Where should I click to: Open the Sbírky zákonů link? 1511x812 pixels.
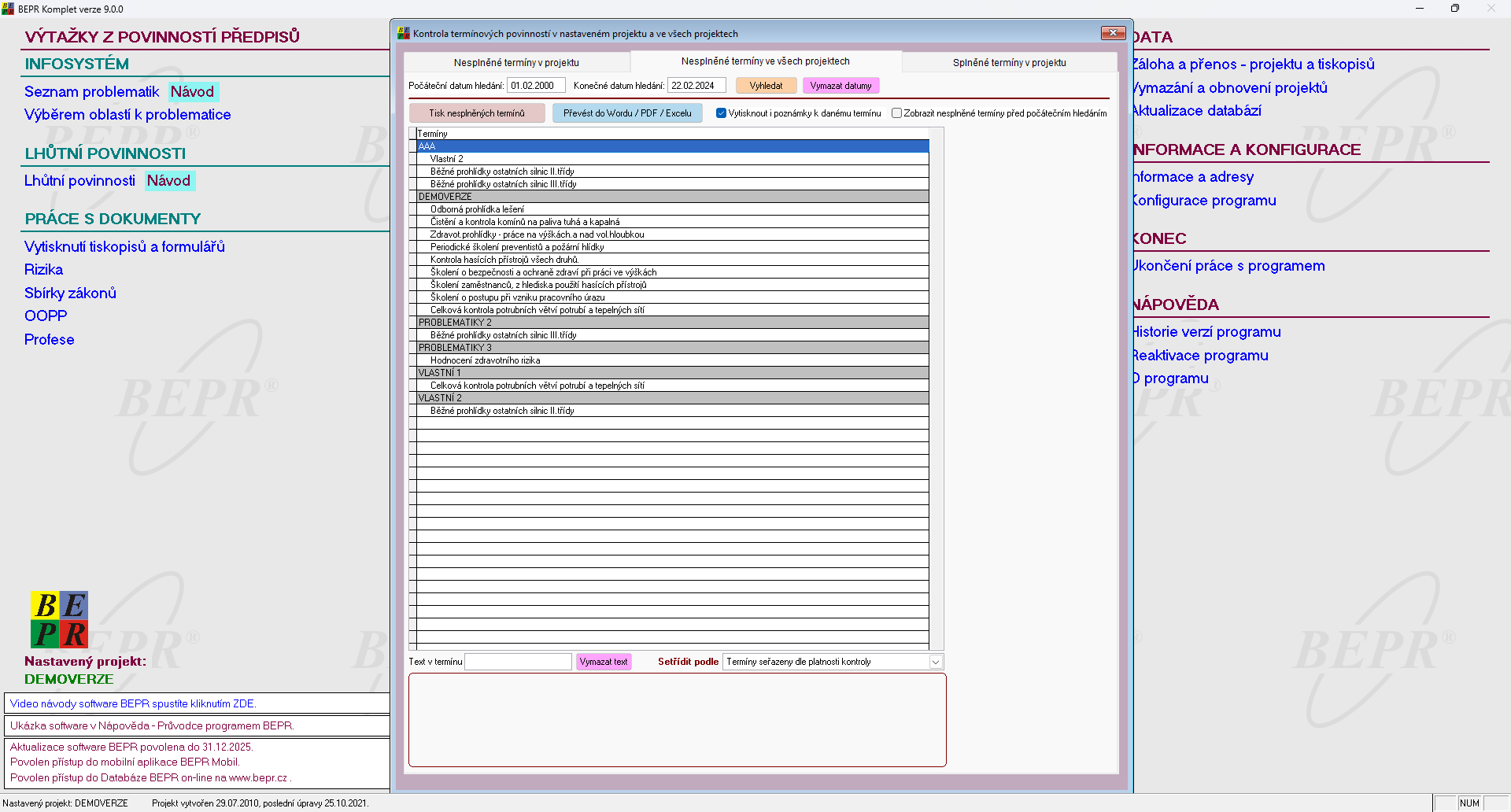click(x=70, y=293)
